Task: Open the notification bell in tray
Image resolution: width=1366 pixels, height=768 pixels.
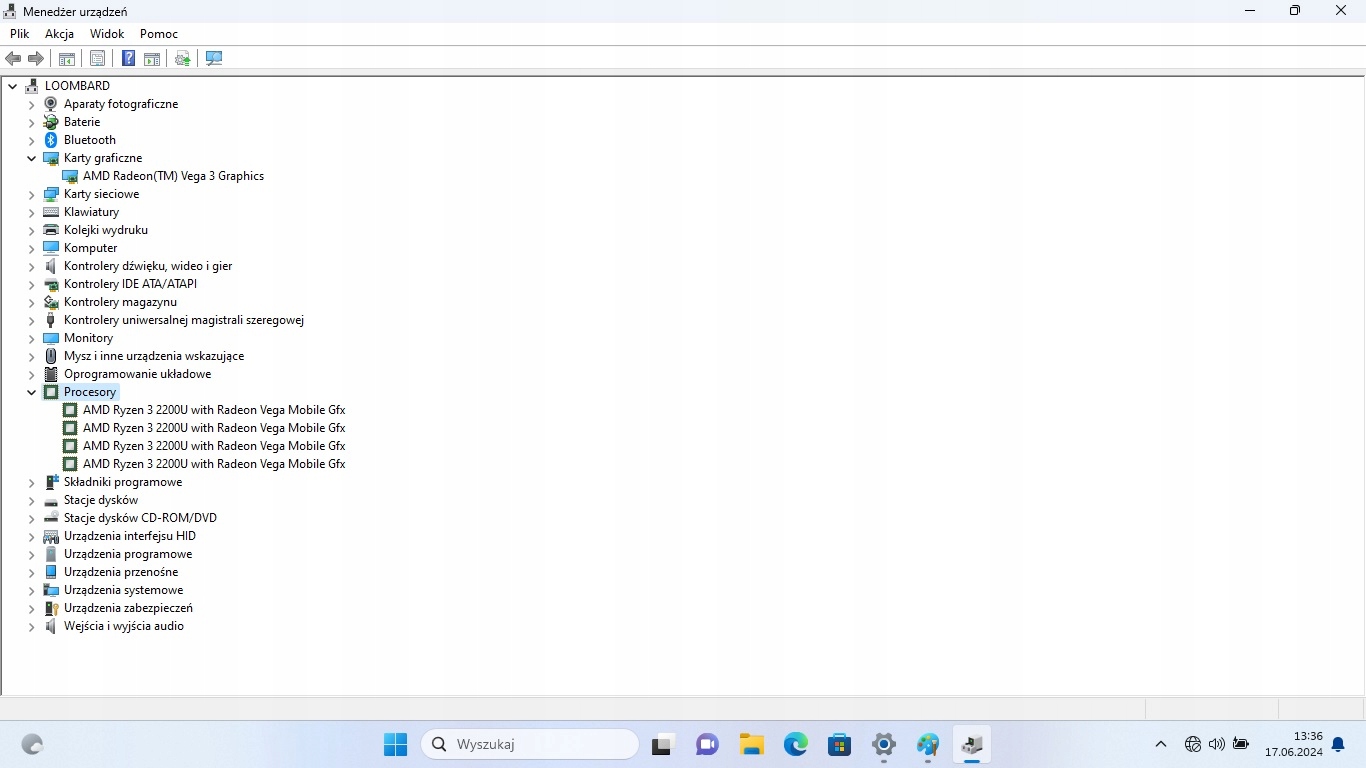Action: [1338, 744]
